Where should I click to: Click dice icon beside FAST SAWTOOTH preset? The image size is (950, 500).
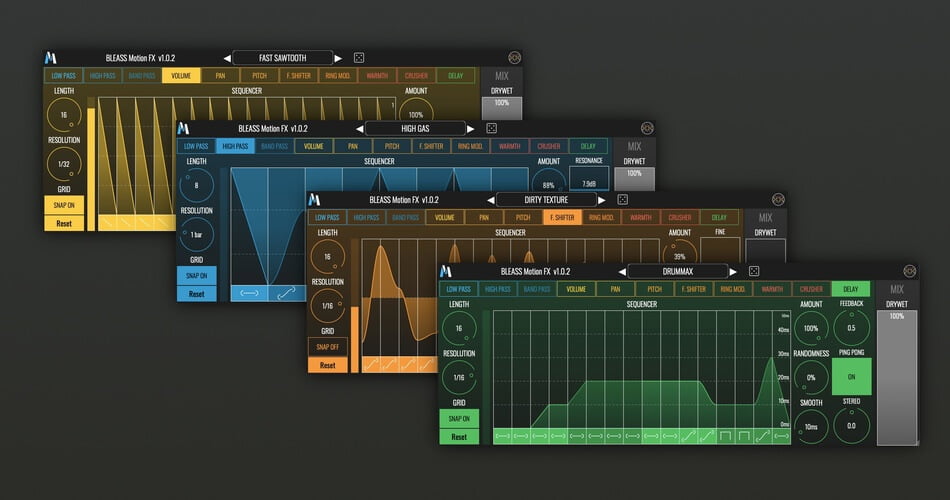[359, 58]
